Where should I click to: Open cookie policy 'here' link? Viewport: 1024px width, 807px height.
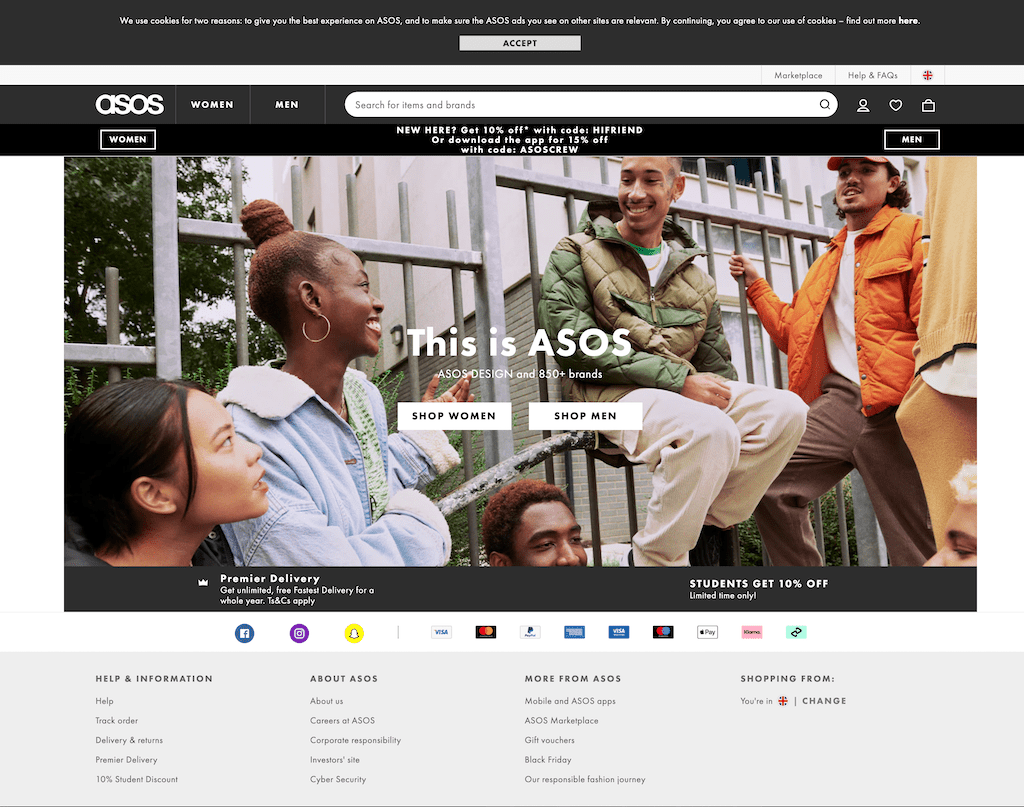click(x=908, y=21)
